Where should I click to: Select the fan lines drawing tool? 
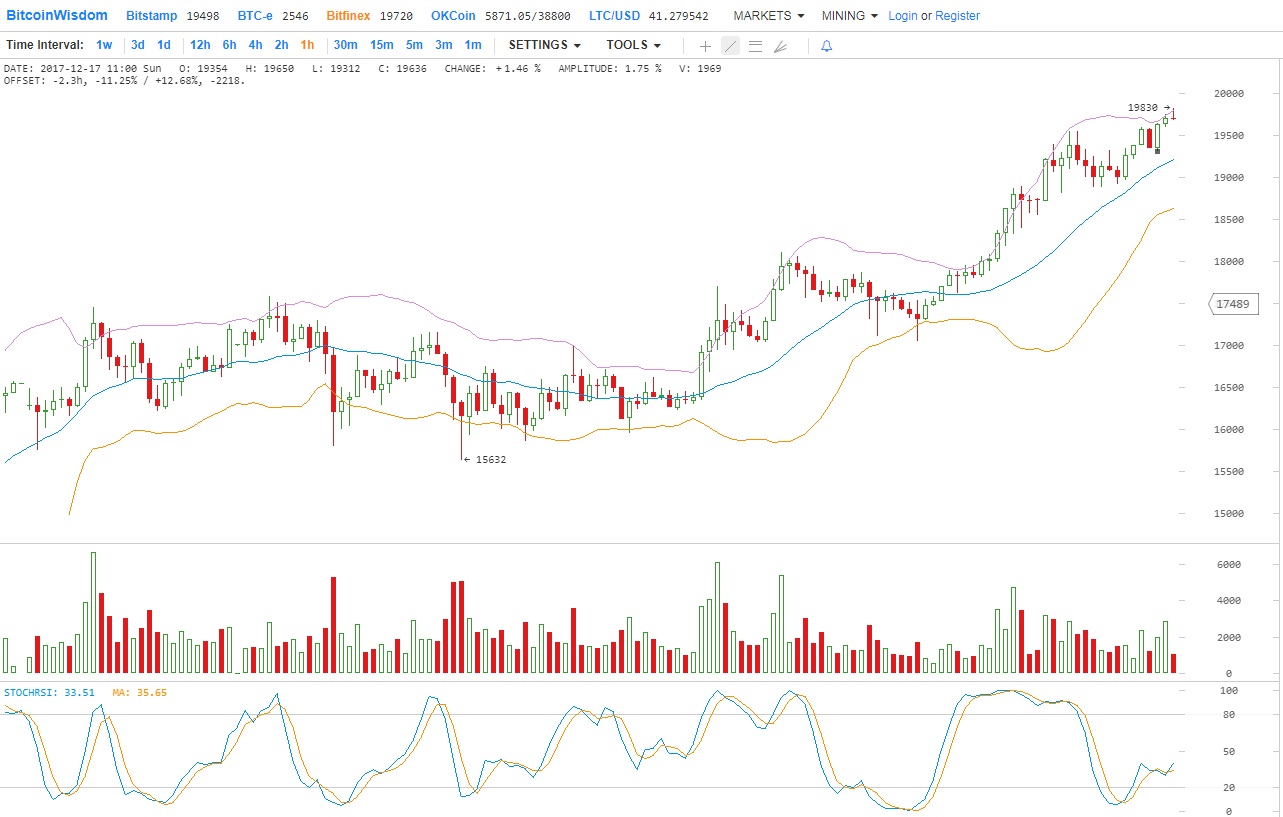pyautogui.click(x=780, y=46)
